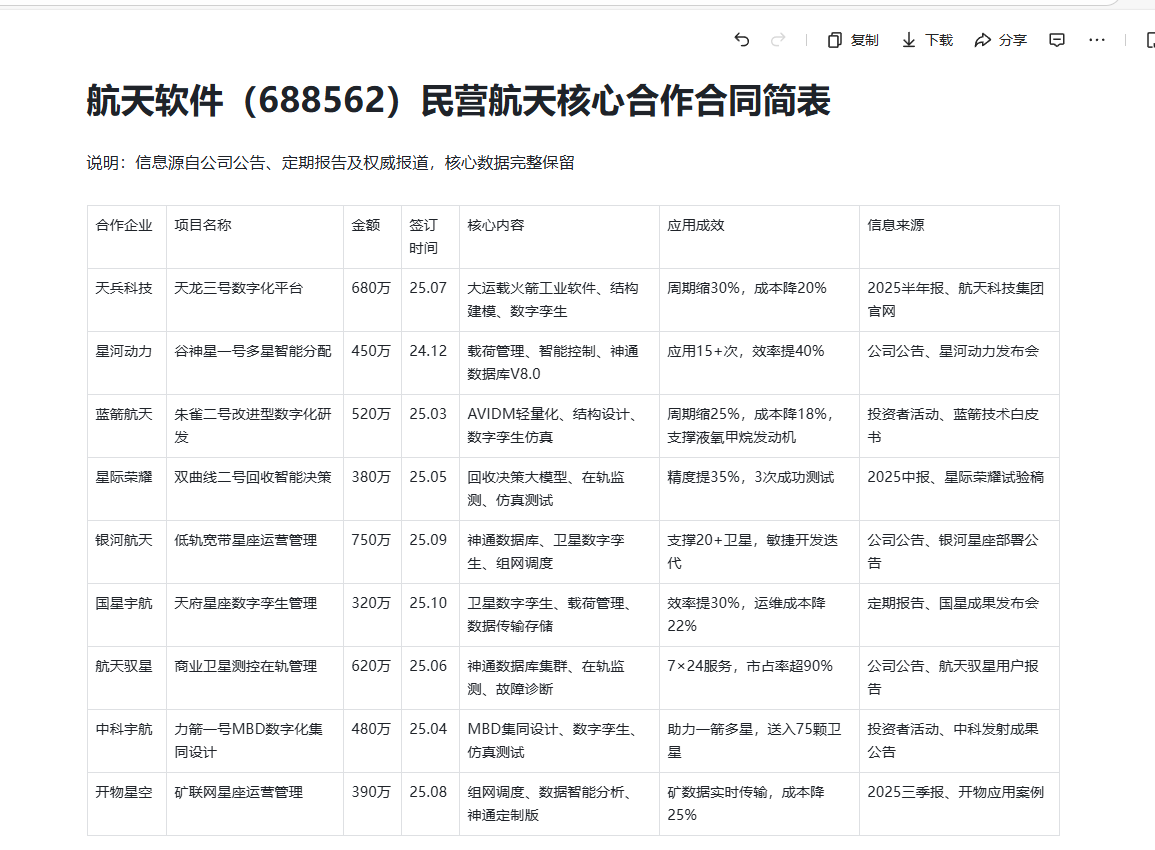Click 精度提35%，3次成功测试 result cell
This screenshot has height=850, width=1155.
pyautogui.click(x=759, y=488)
